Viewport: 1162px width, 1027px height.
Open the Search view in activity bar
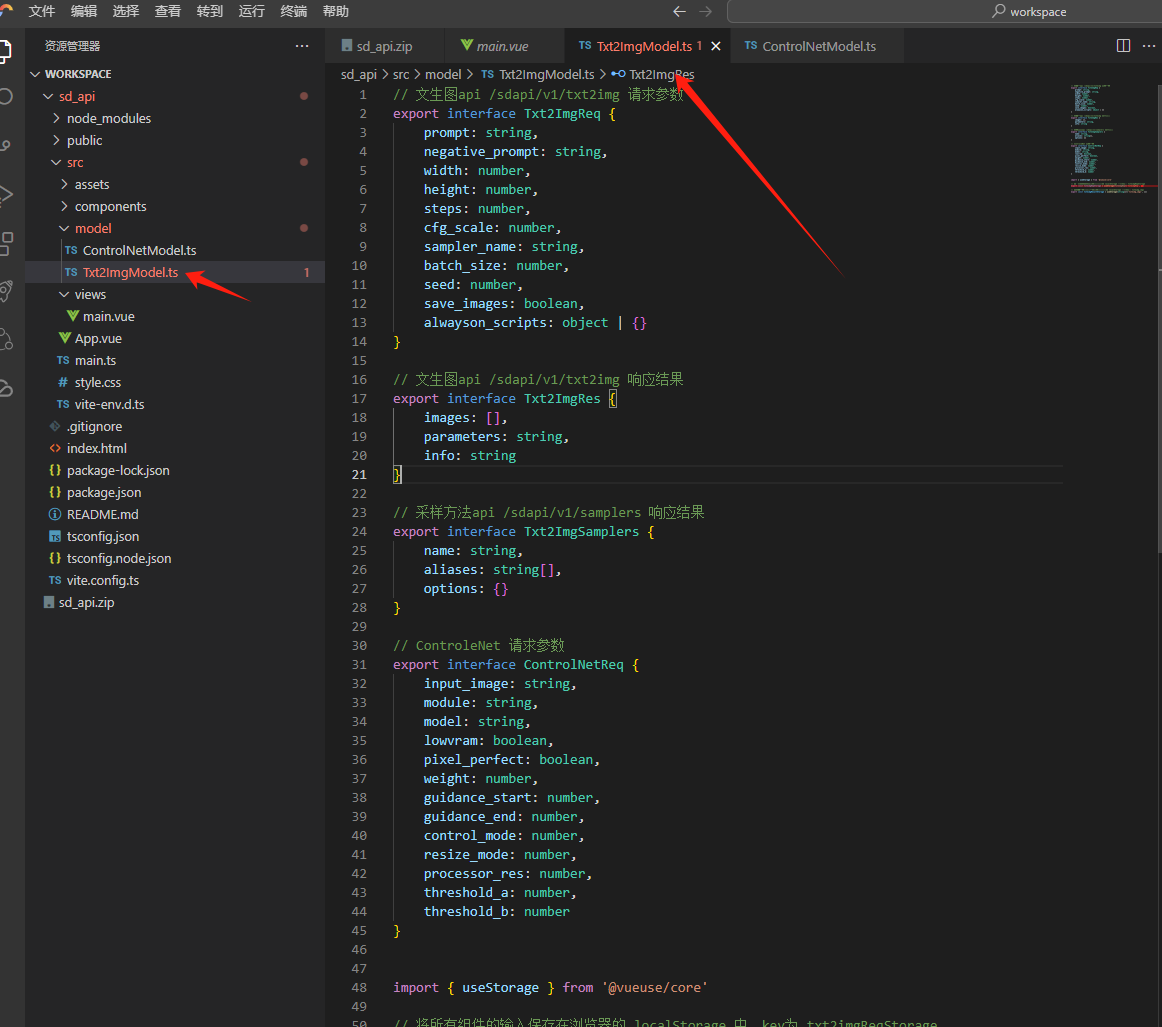point(6,97)
